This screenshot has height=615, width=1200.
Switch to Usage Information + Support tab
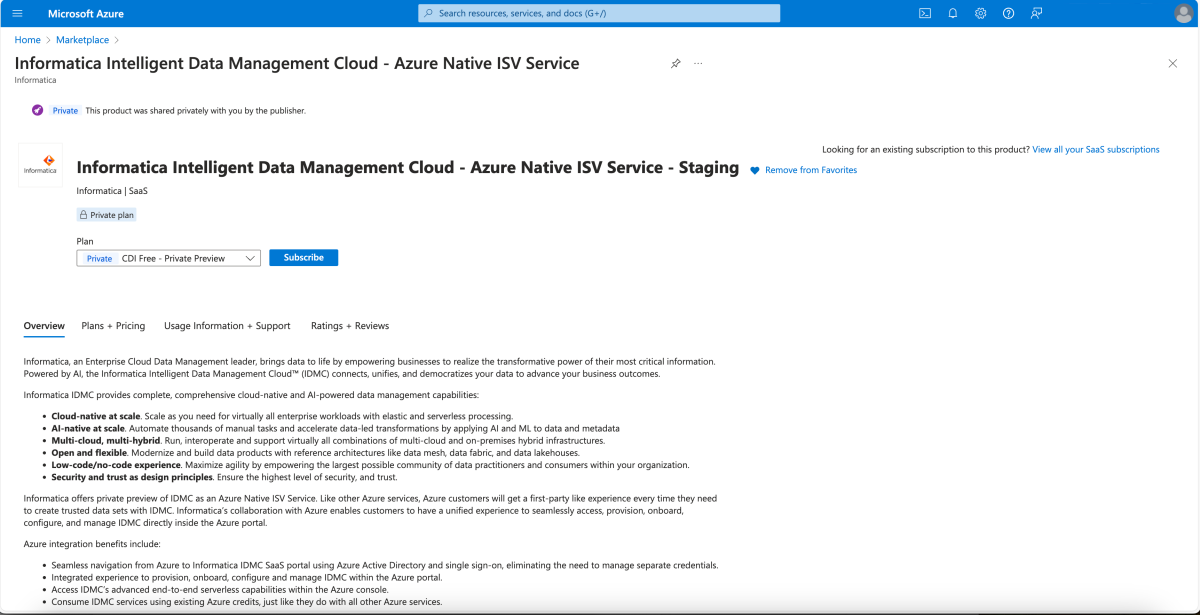pyautogui.click(x=227, y=326)
